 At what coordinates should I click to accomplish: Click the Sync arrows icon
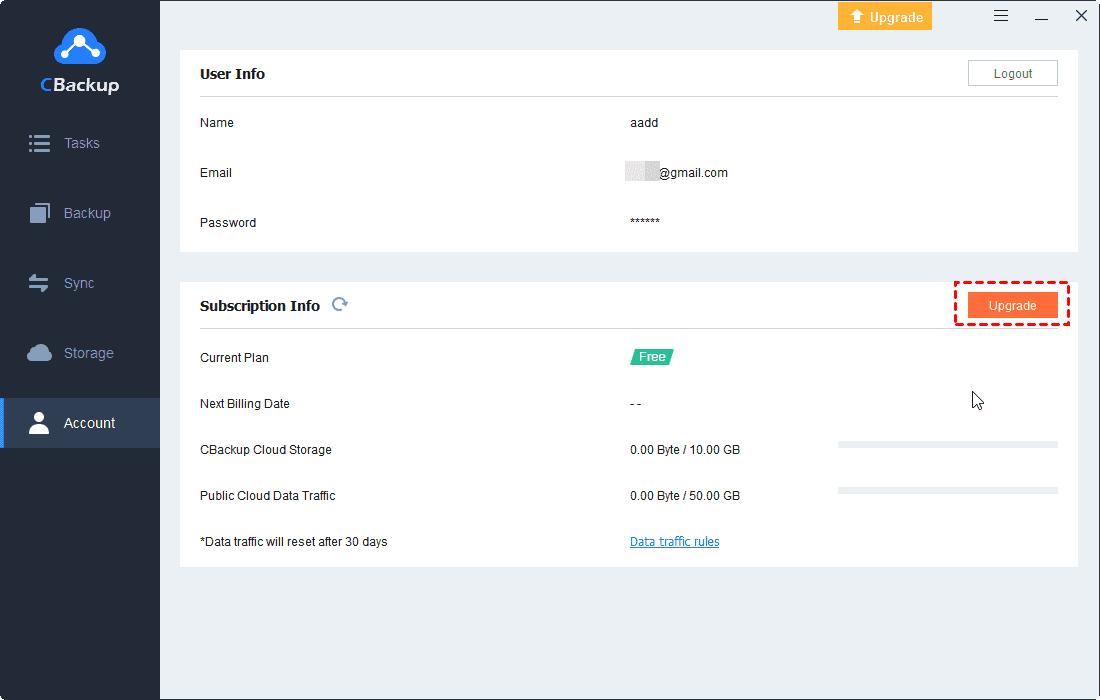39,283
